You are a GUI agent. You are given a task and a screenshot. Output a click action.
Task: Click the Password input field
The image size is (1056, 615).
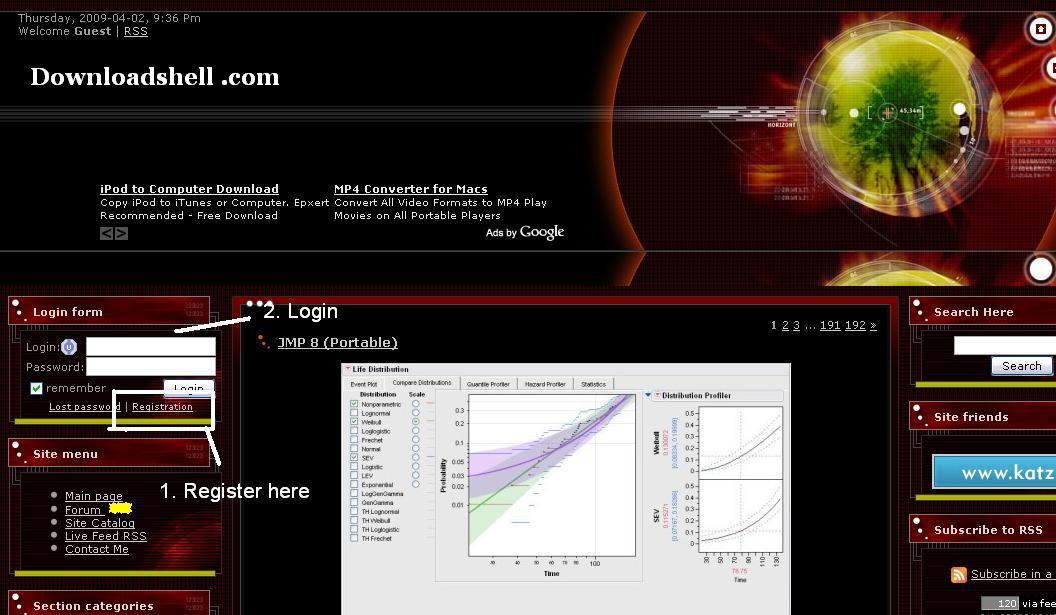[150, 367]
